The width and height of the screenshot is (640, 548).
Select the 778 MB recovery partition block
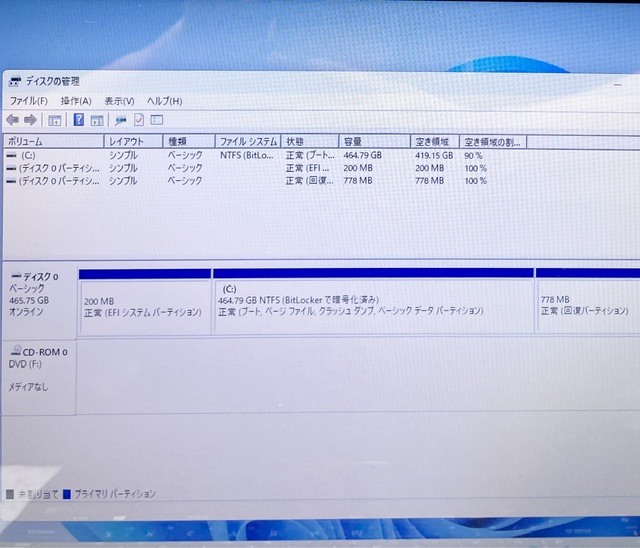coord(588,301)
